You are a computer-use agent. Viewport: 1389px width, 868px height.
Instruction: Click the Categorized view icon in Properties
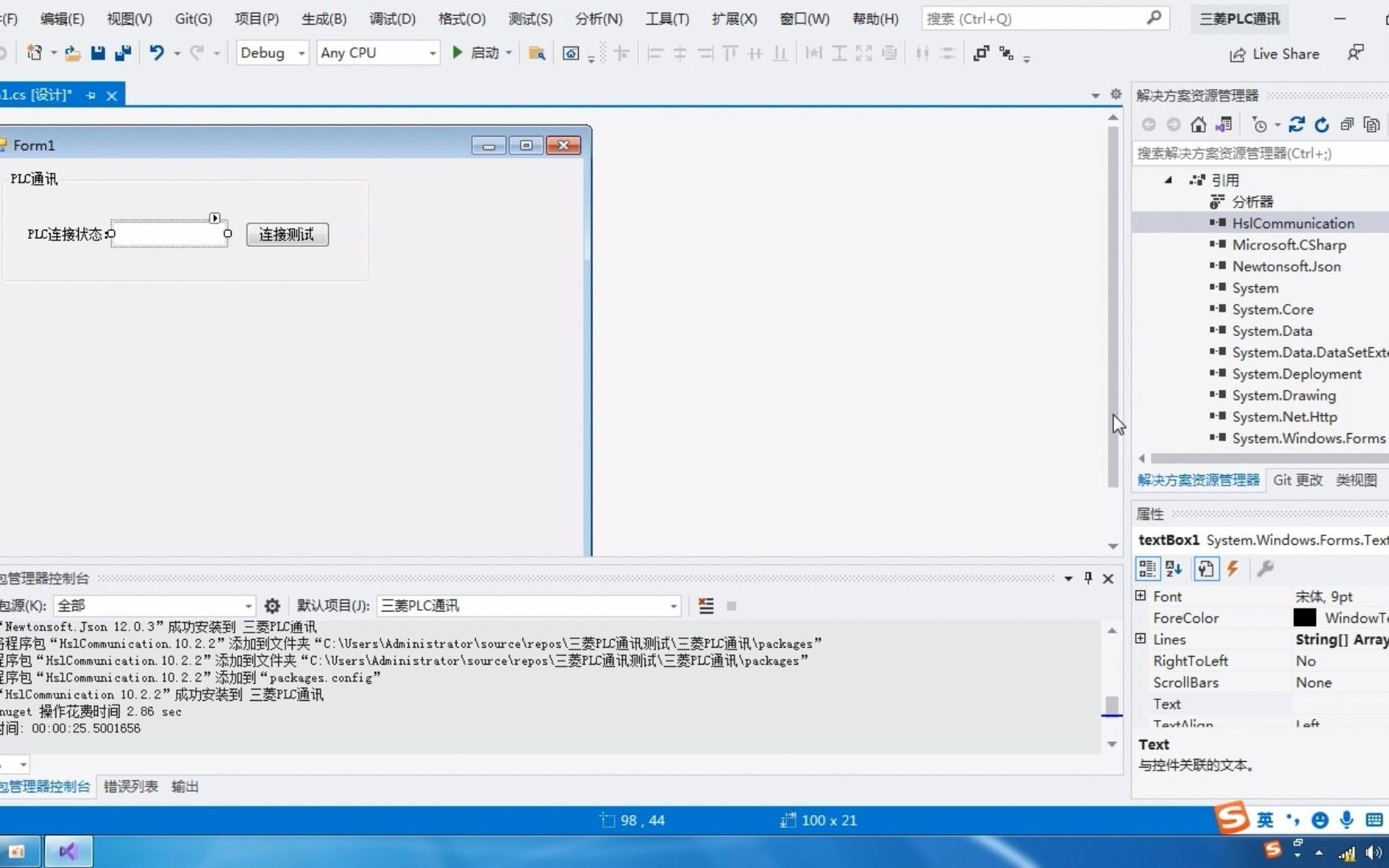(1146, 569)
